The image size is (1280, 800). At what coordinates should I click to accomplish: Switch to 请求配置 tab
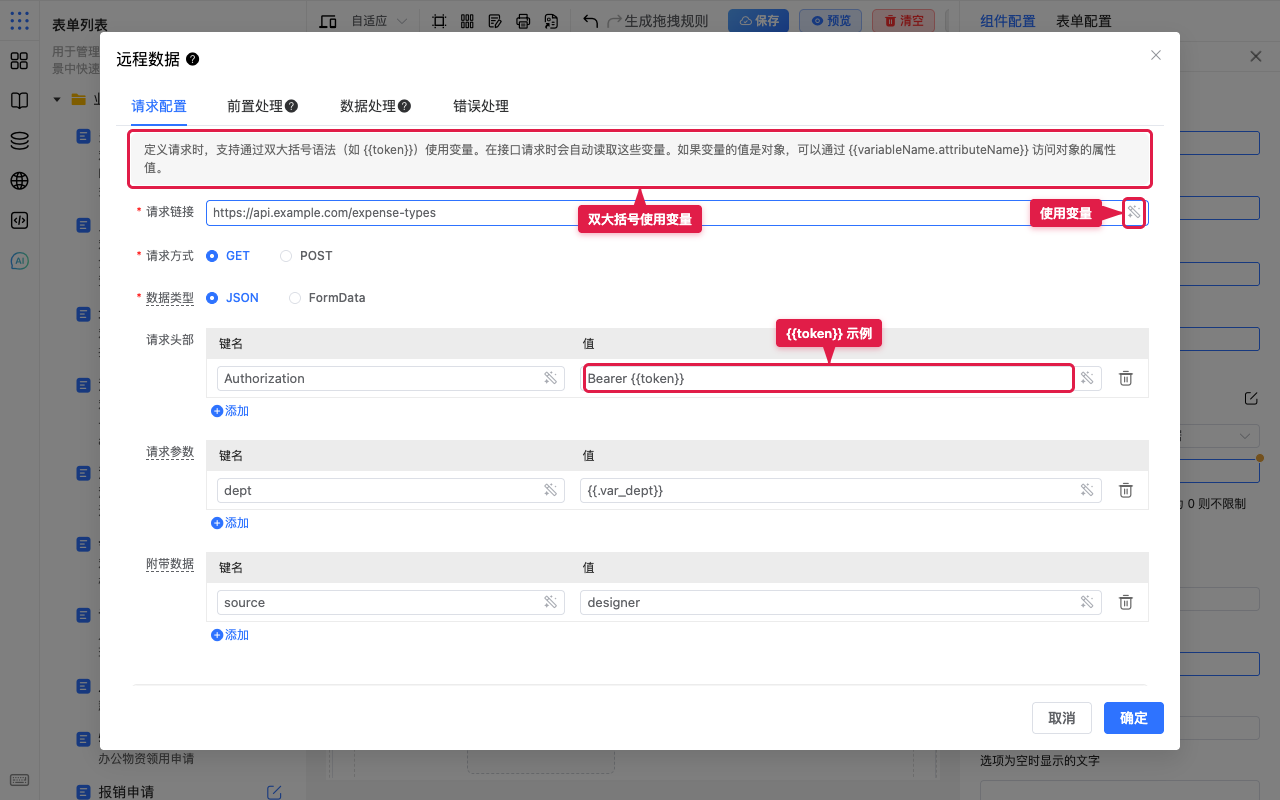tap(159, 106)
